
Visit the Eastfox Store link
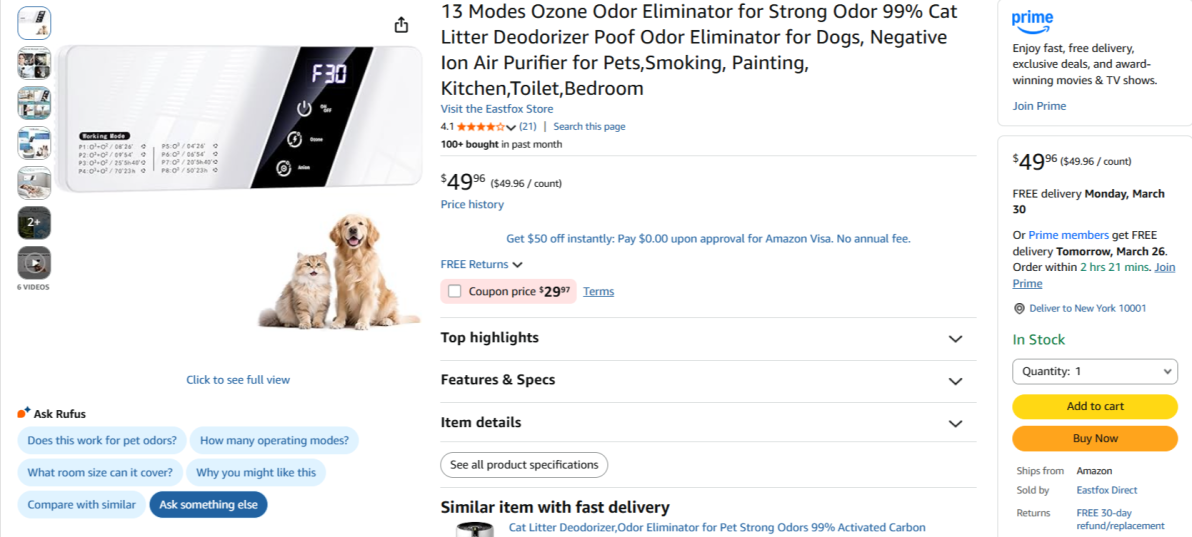pyautogui.click(x=497, y=109)
